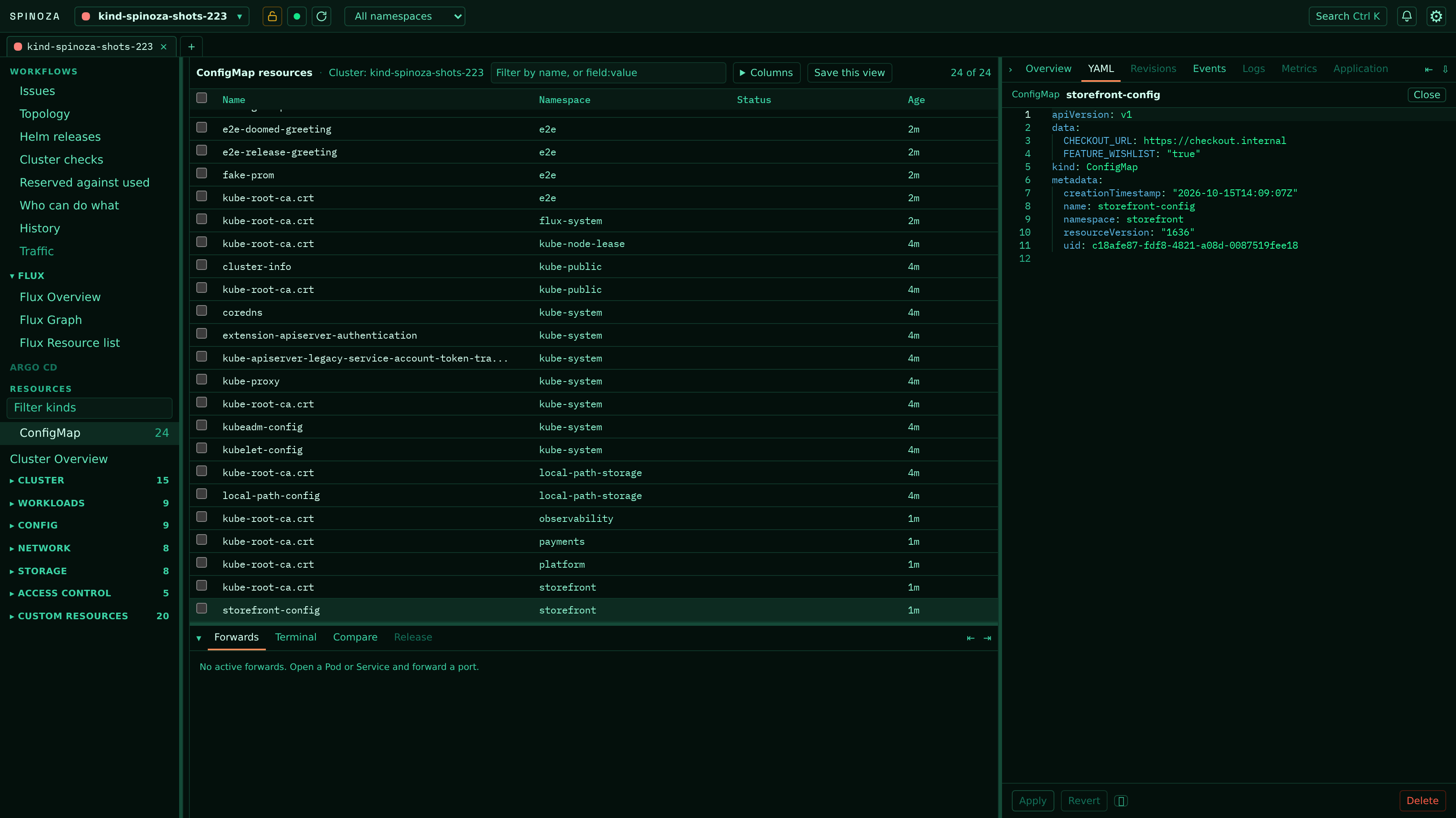Open settings via the gear icon

coord(1436,16)
